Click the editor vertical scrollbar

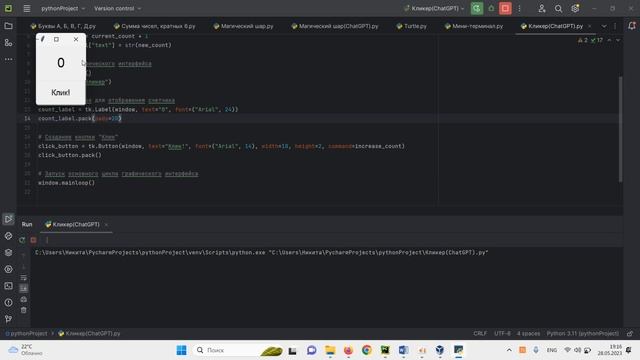620,129
